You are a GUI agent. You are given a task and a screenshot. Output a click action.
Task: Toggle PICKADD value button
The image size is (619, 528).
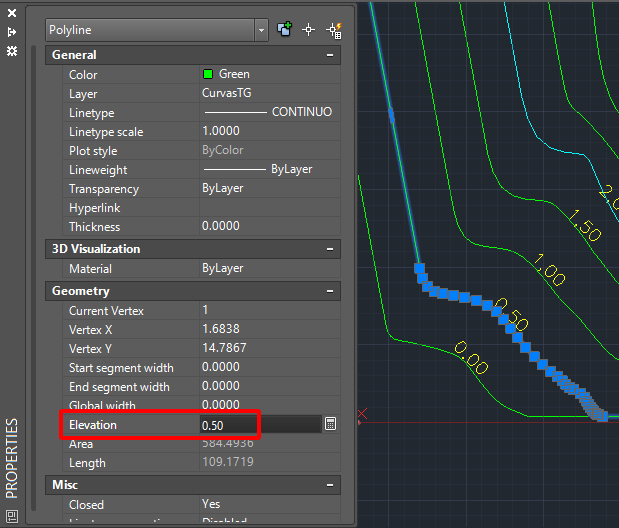click(284, 30)
